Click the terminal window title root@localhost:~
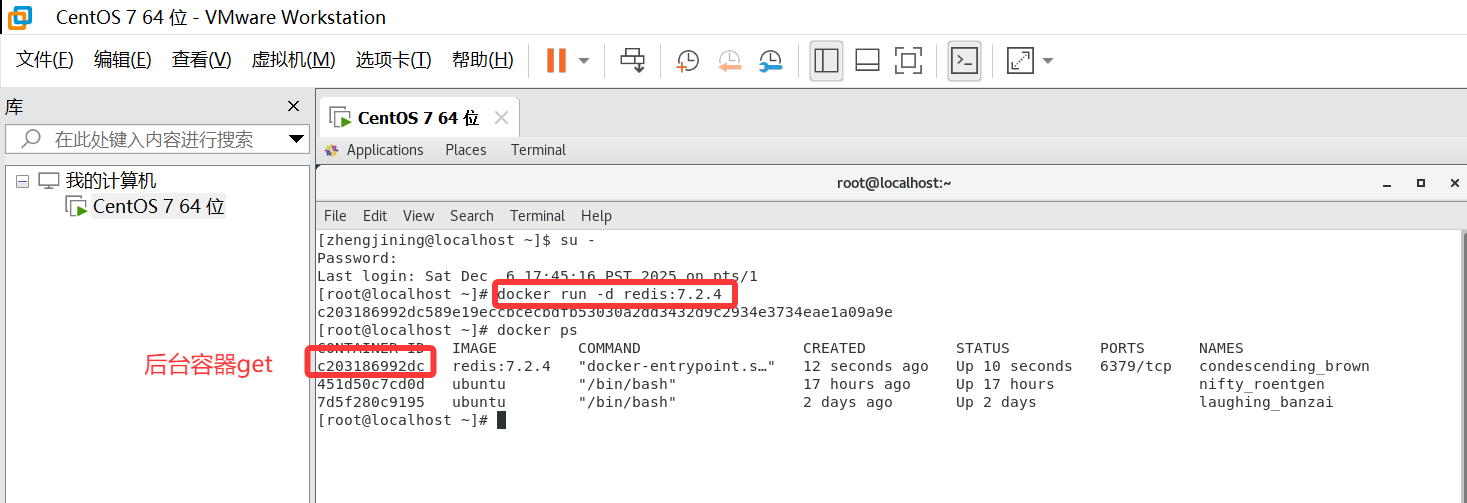The height and width of the screenshot is (503, 1467). [894, 183]
